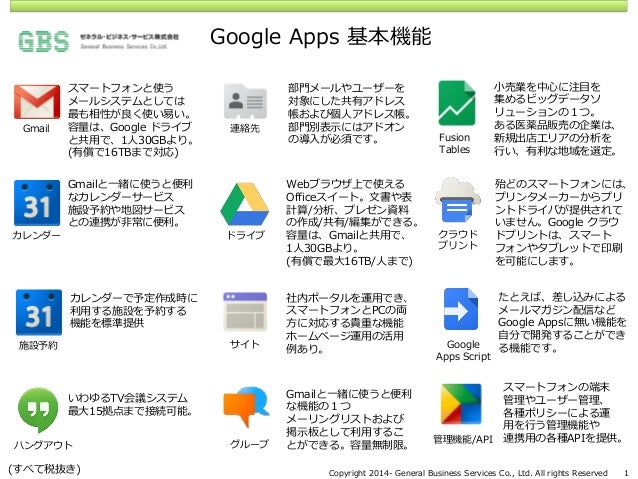Click the text 機能を標準提供
Image resolution: width=638 pixels, height=479 pixels.
pos(107,323)
